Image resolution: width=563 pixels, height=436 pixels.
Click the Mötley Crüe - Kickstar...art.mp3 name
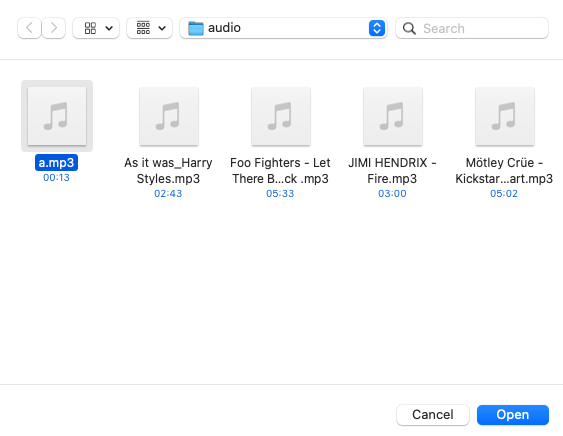coord(504,171)
